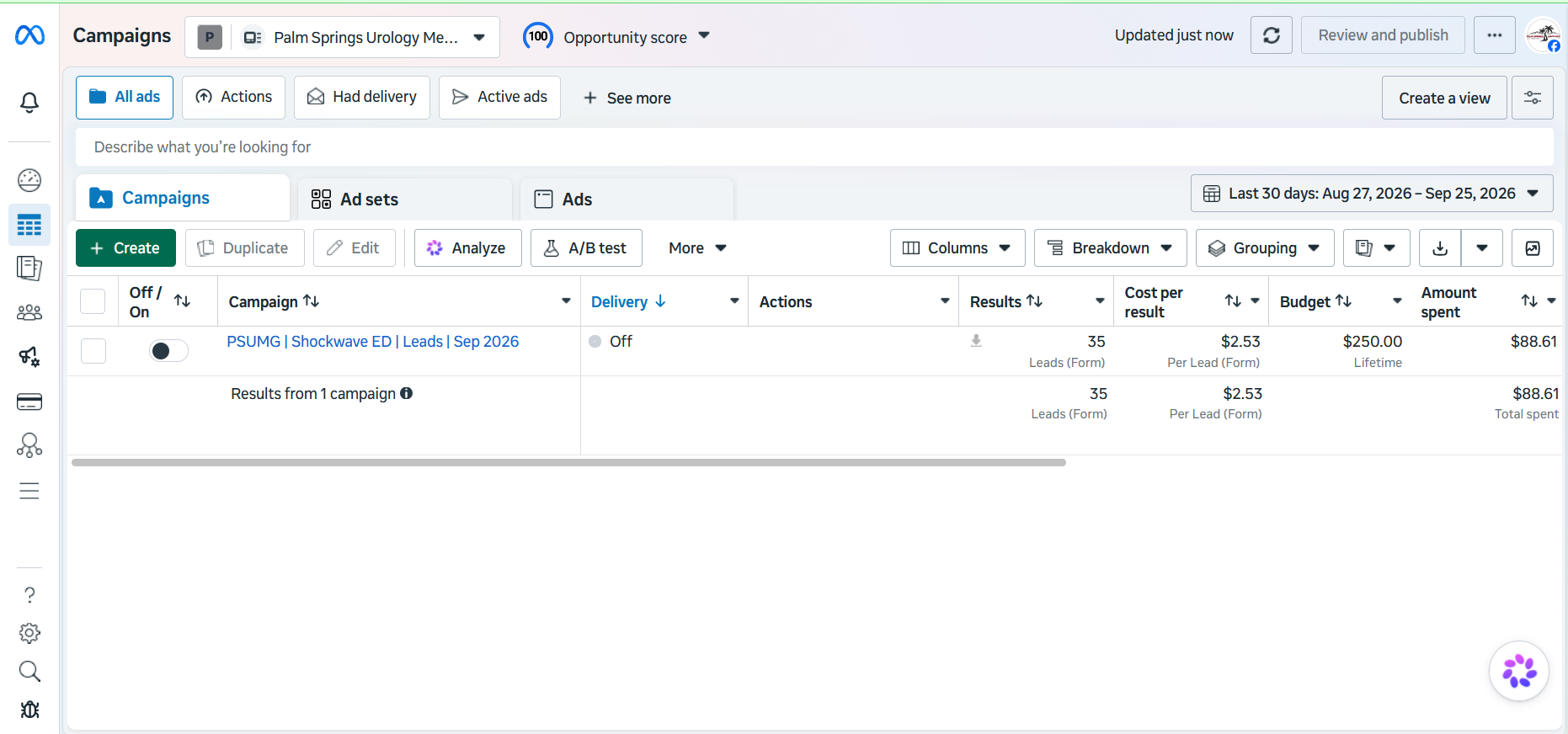
Task: Sort by the Off / On column
Action: coord(182,301)
